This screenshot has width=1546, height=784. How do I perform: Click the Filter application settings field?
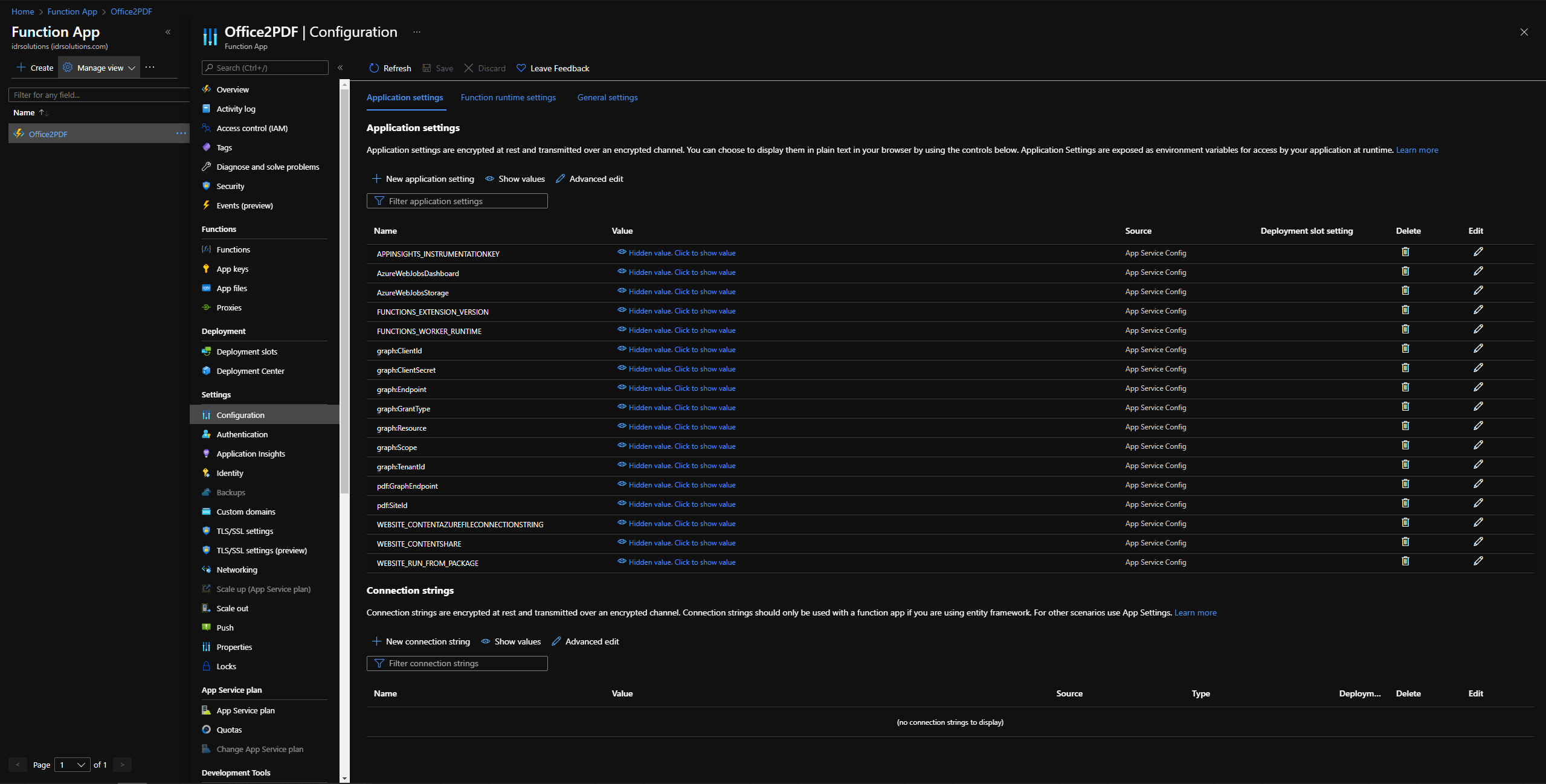click(x=457, y=201)
